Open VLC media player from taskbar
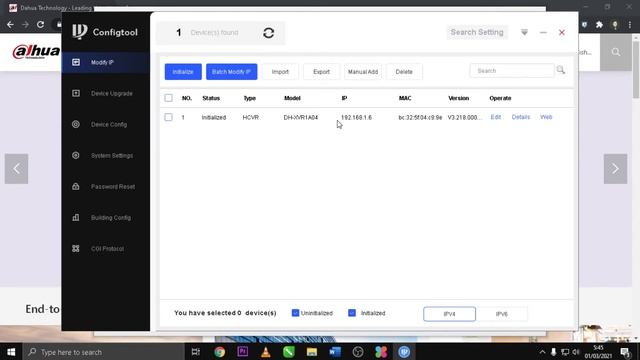640x360 pixels. tap(266, 352)
